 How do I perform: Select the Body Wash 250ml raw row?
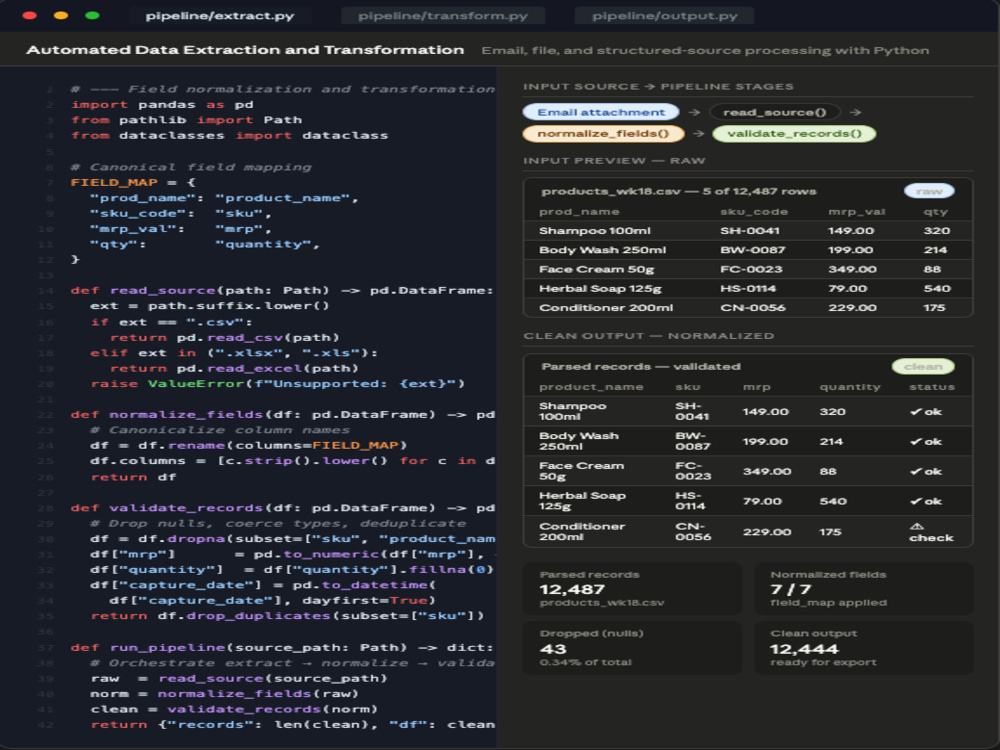pyautogui.click(x=748, y=250)
